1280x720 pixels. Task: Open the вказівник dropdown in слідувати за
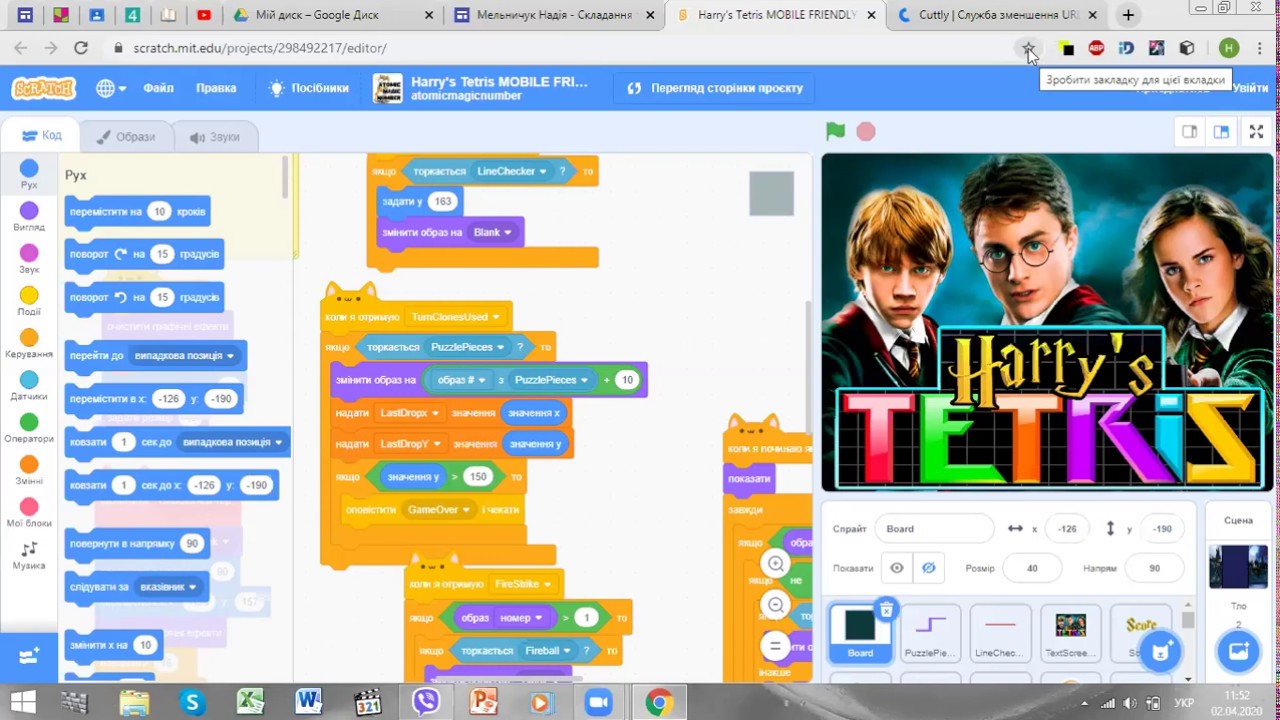168,587
